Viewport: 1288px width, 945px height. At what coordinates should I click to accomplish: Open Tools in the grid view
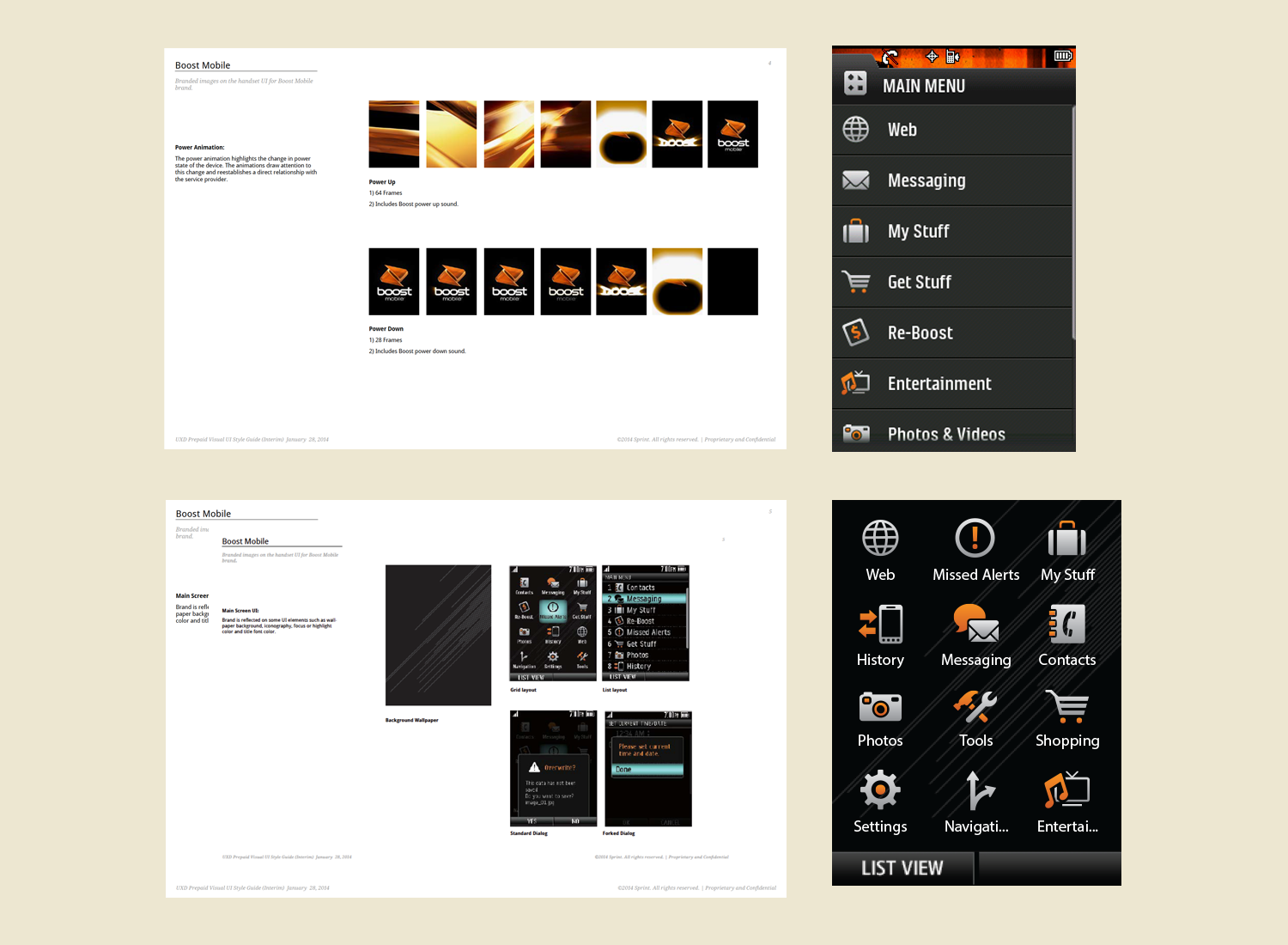tap(975, 718)
